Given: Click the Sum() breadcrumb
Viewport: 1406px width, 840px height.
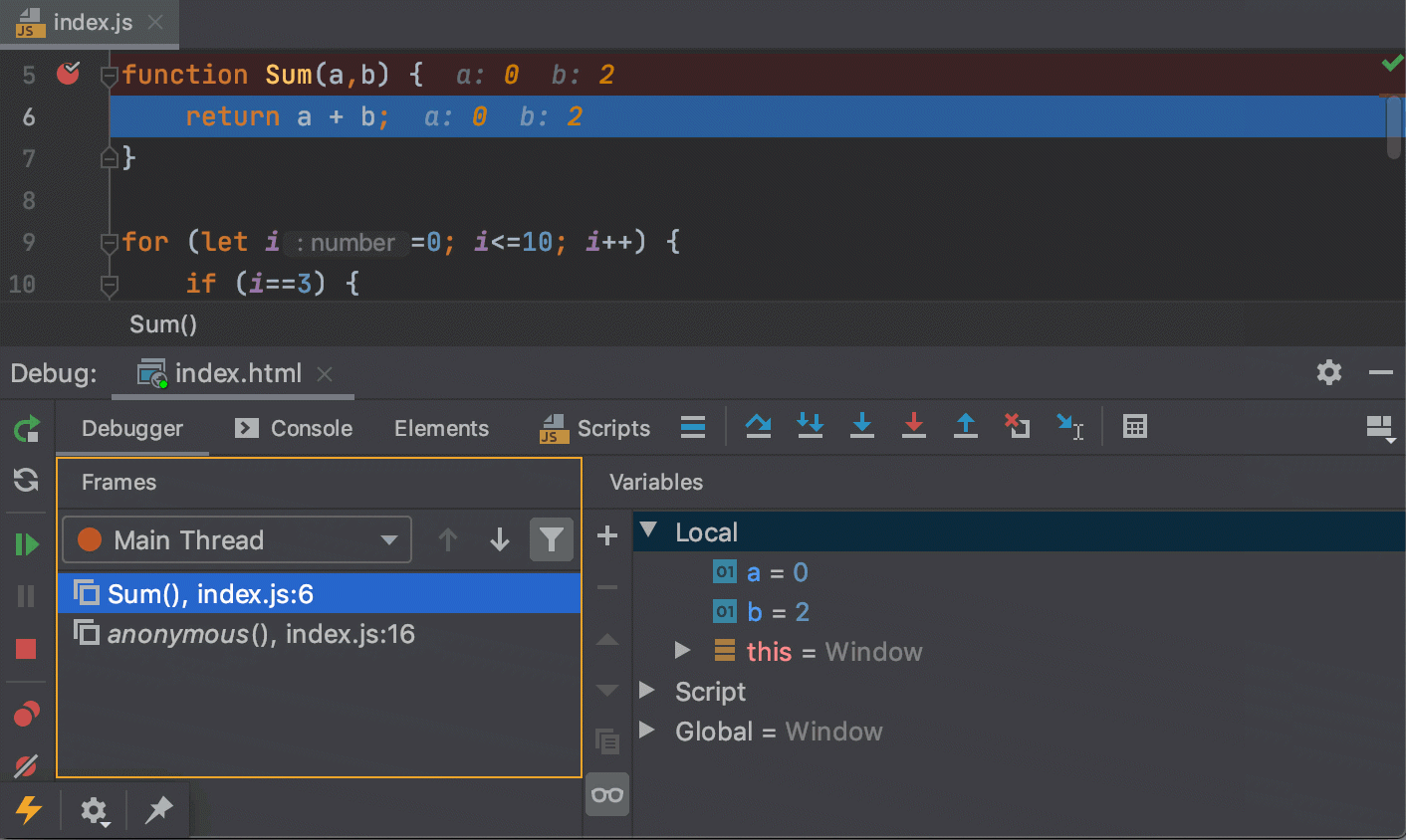Looking at the screenshot, I should click(163, 324).
